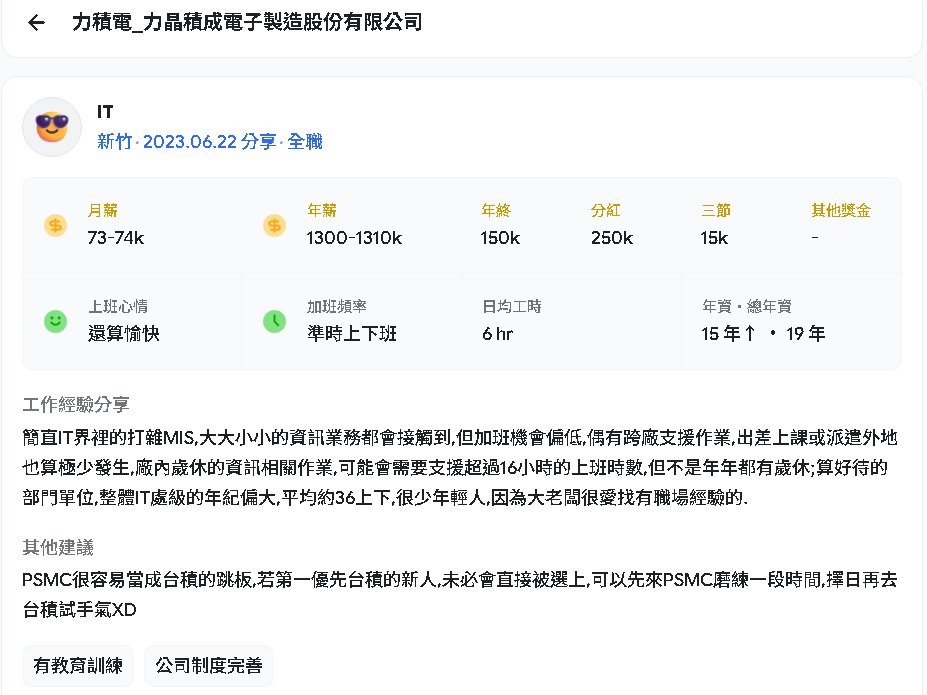Click the 年終 value 150k
The height and width of the screenshot is (695, 927).
[500, 238]
